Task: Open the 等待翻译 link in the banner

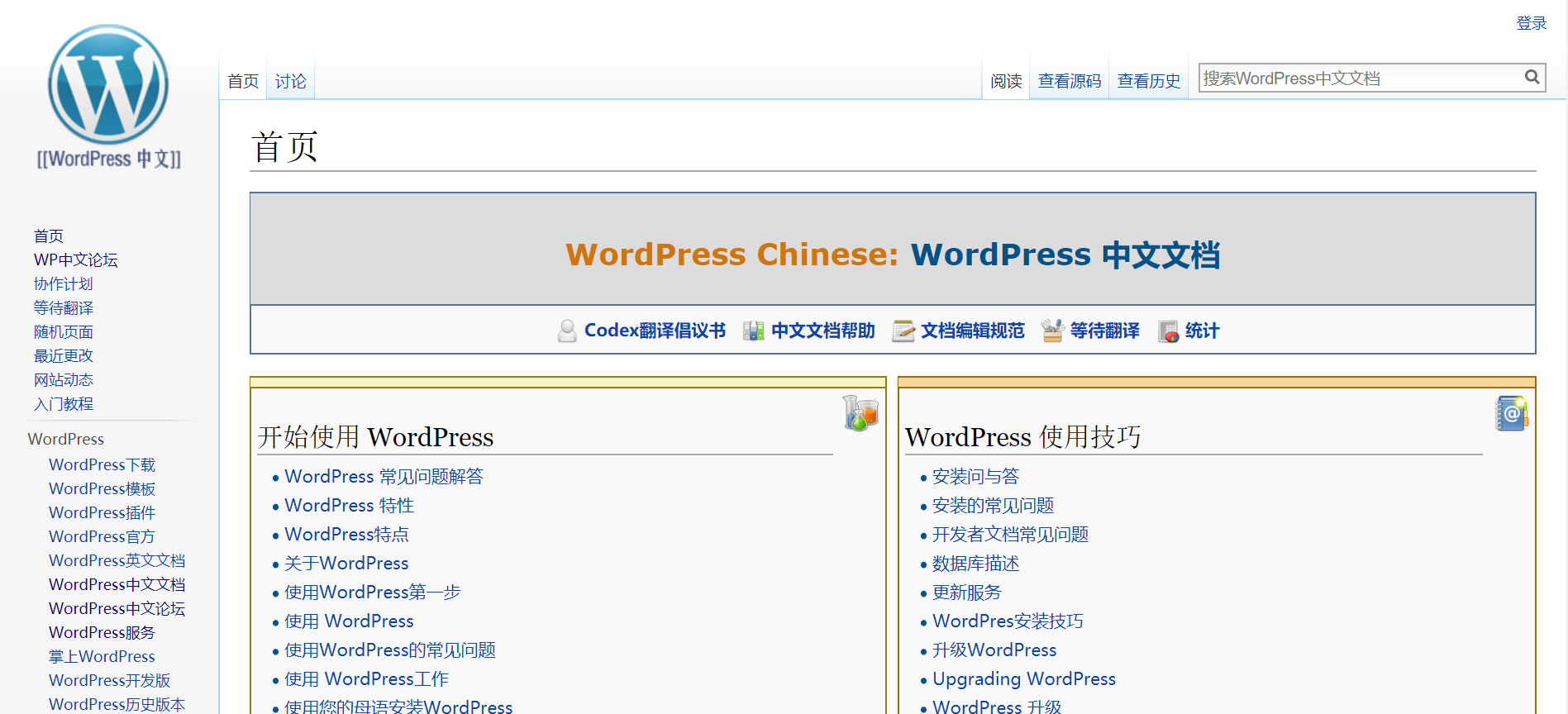Action: pos(1104,331)
